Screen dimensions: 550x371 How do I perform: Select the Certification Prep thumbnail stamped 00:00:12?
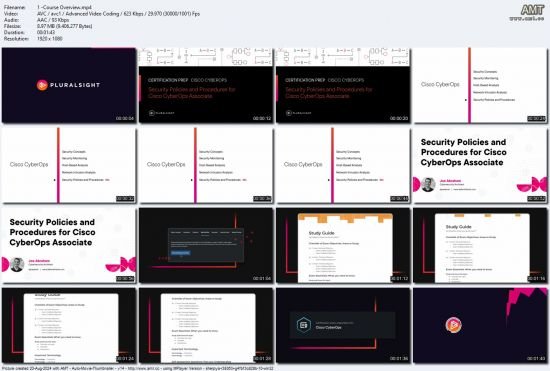click(x=206, y=85)
